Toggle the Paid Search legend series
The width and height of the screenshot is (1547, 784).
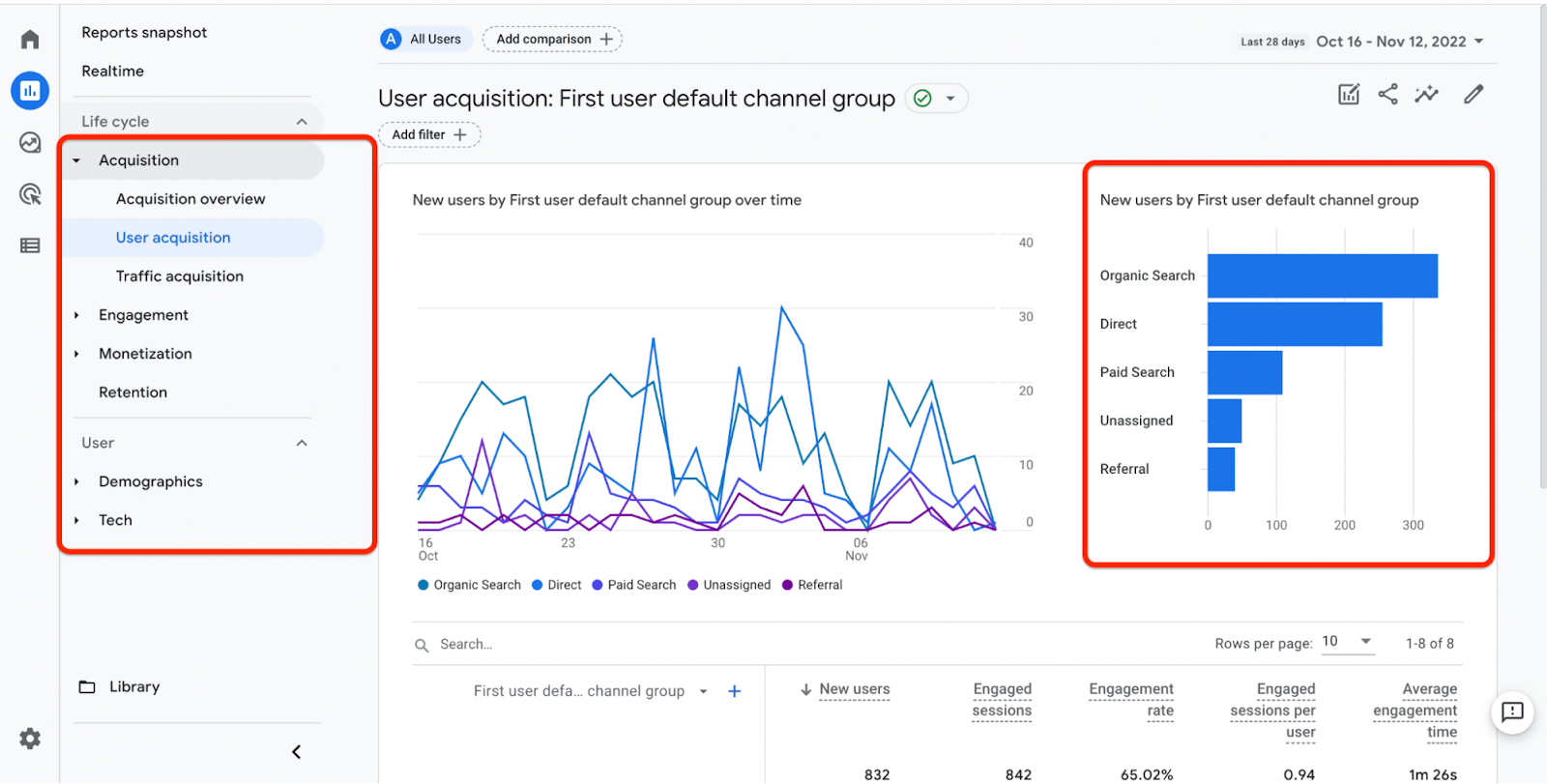pos(634,585)
